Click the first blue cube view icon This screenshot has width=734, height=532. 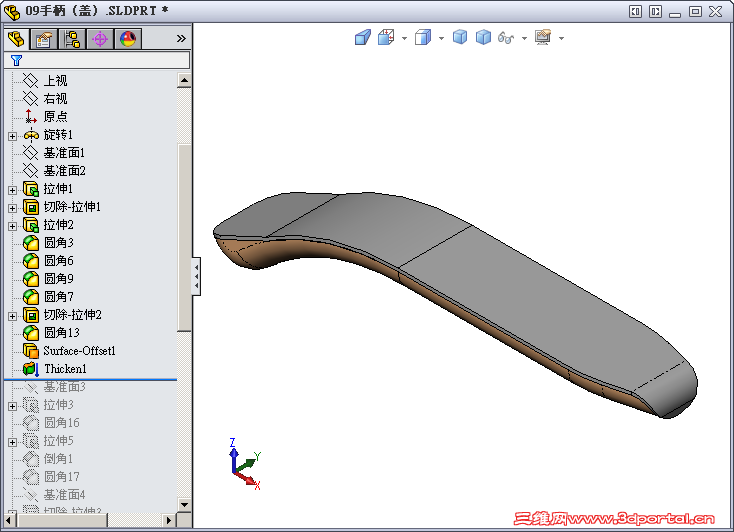click(460, 37)
